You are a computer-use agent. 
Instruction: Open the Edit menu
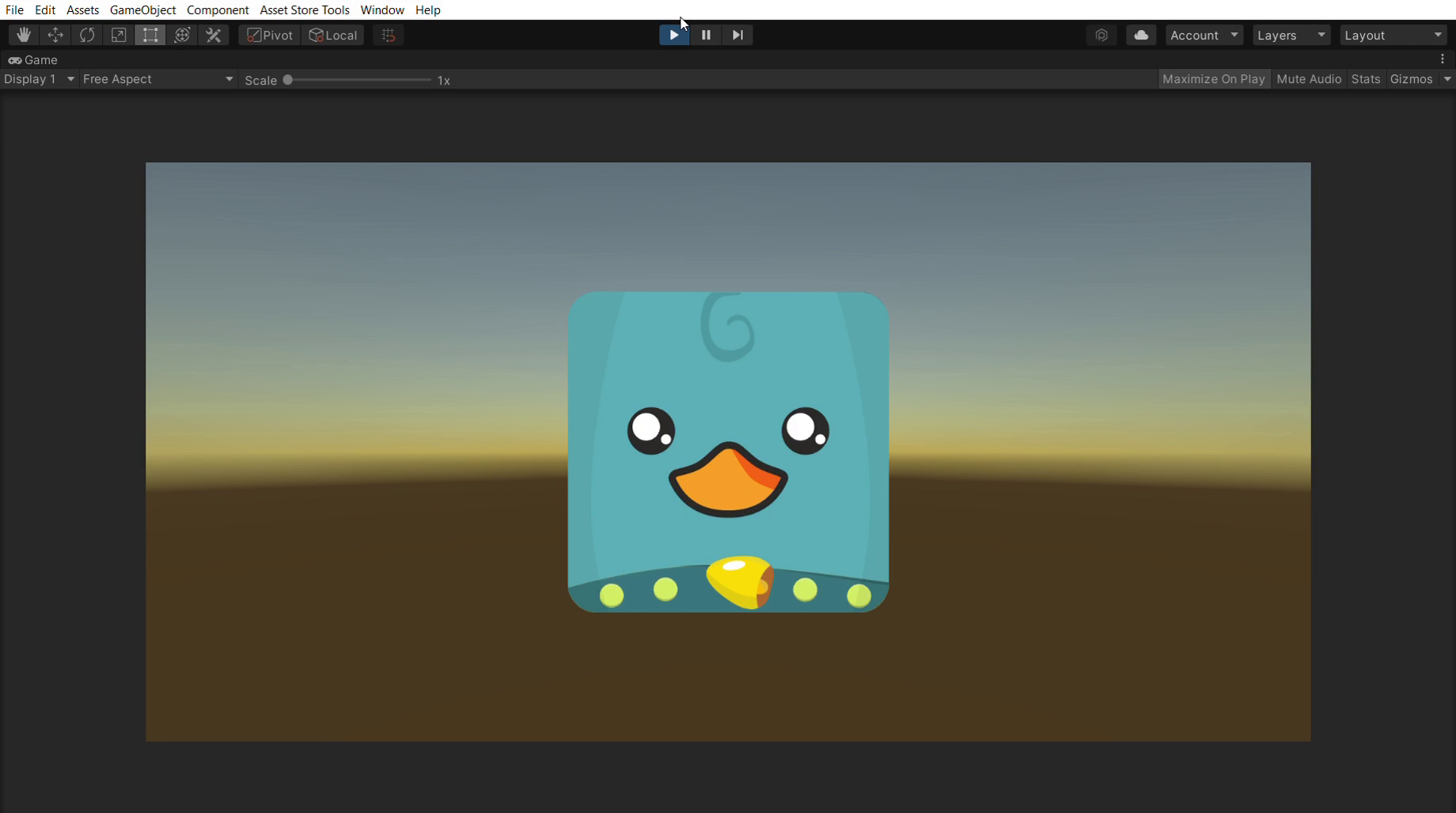coord(45,9)
